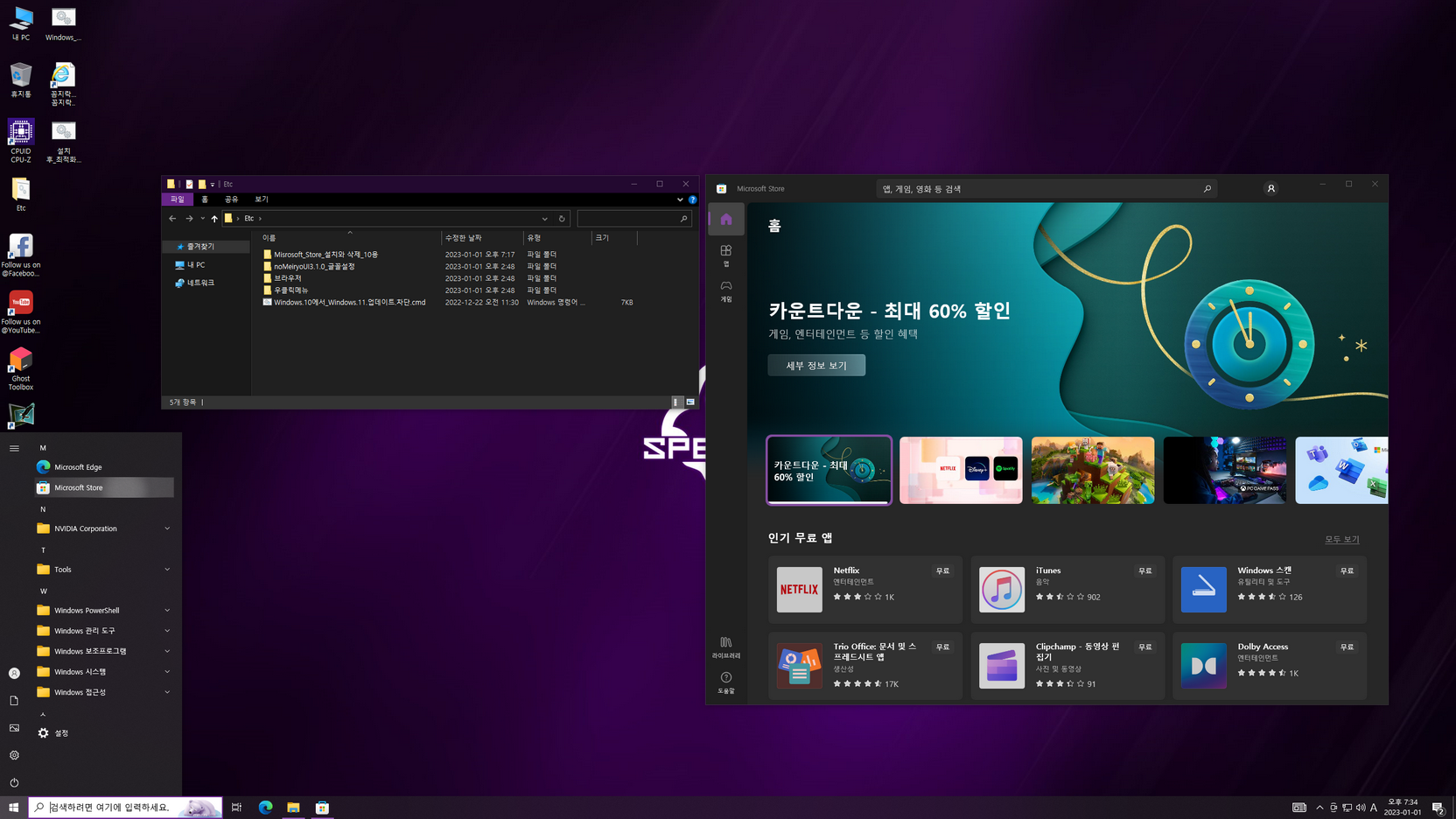This screenshot has width=1456, height=819.
Task: Select the Follow us on YouTube desktop shortcut
Action: click(x=21, y=312)
